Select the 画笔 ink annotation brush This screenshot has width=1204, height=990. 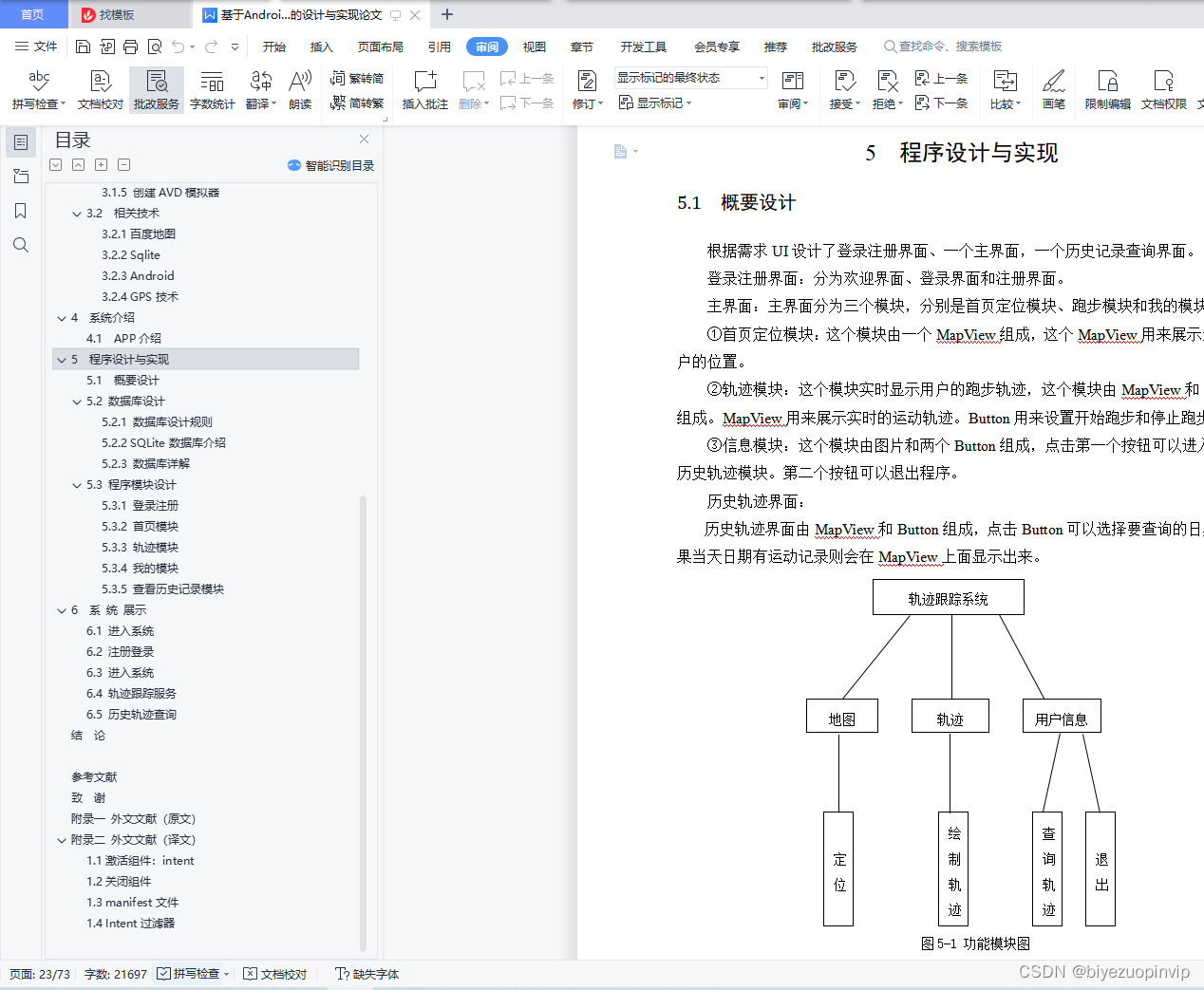[1053, 89]
